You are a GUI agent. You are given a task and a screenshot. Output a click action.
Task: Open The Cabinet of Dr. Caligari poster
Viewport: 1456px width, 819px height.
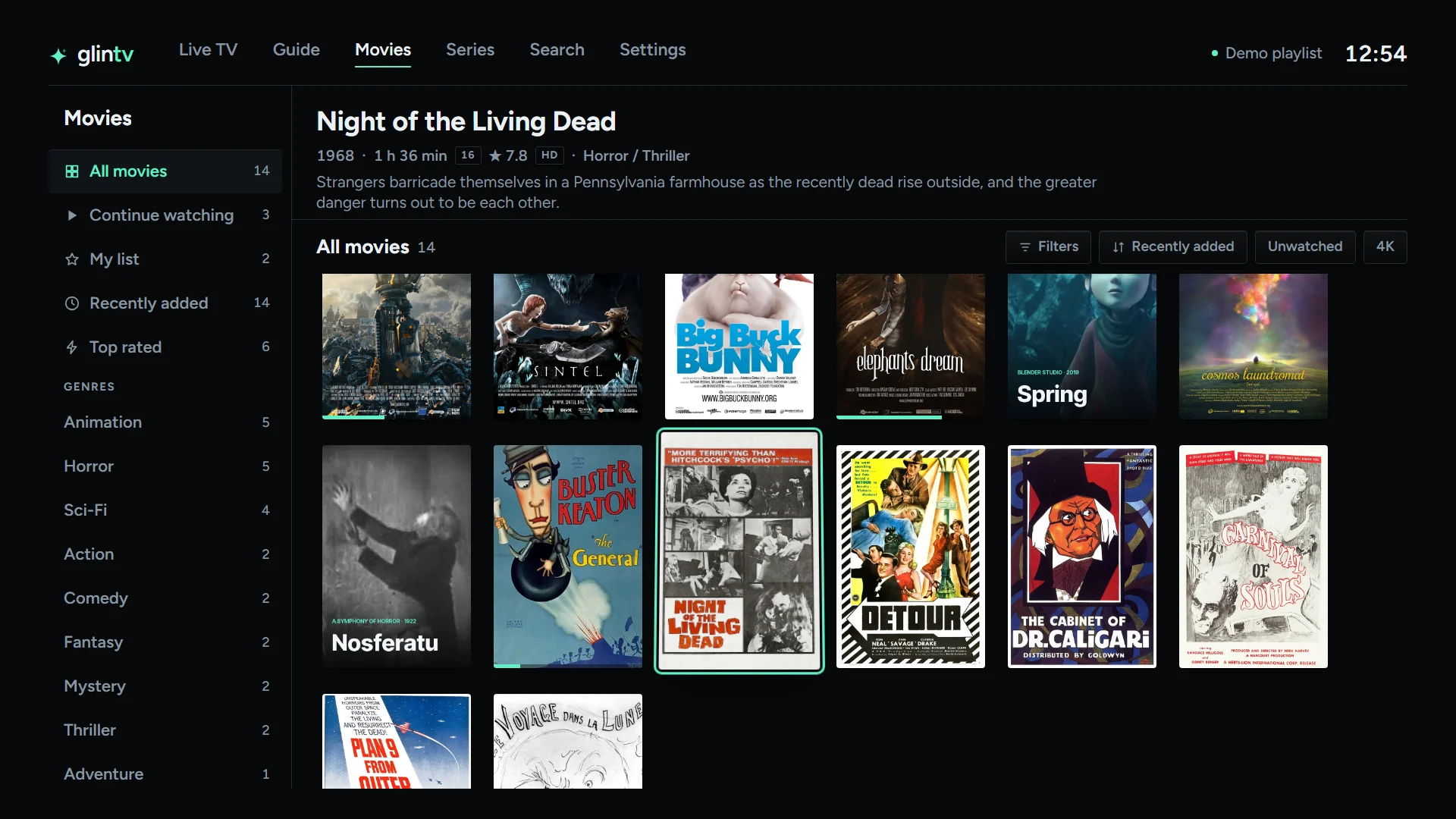pyautogui.click(x=1082, y=557)
